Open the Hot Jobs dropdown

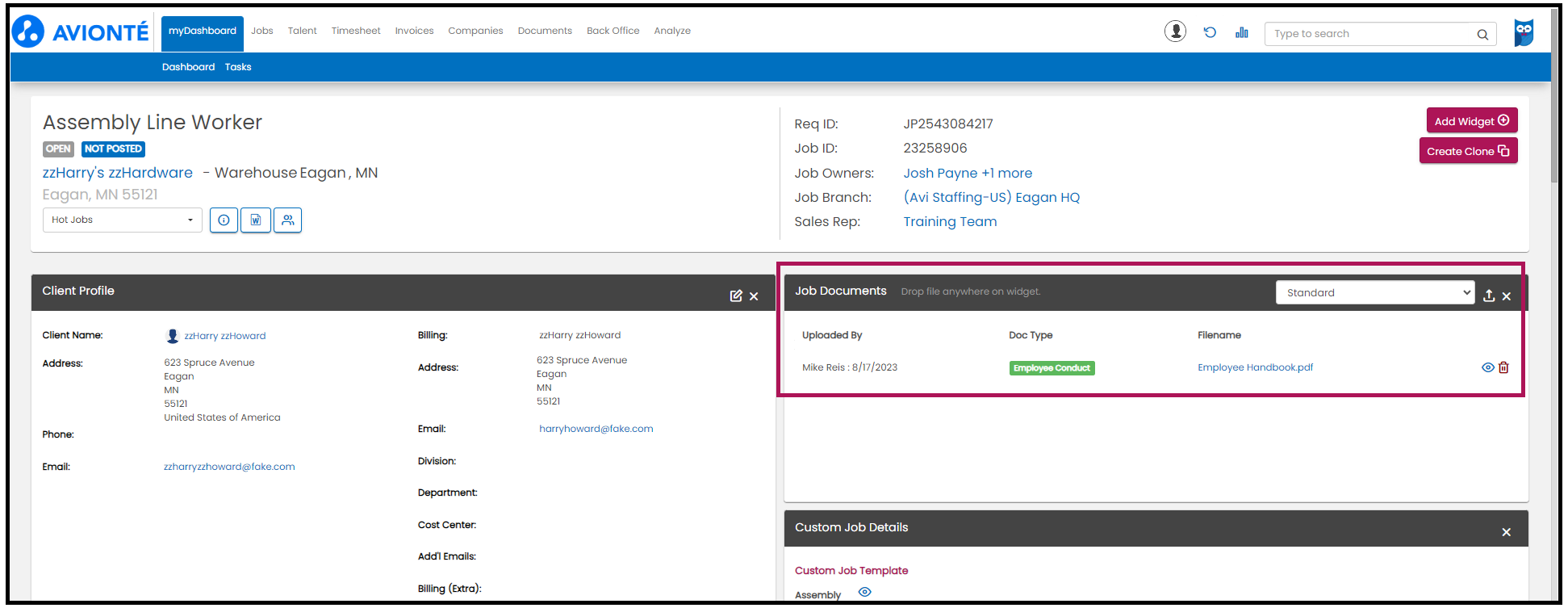tap(122, 220)
